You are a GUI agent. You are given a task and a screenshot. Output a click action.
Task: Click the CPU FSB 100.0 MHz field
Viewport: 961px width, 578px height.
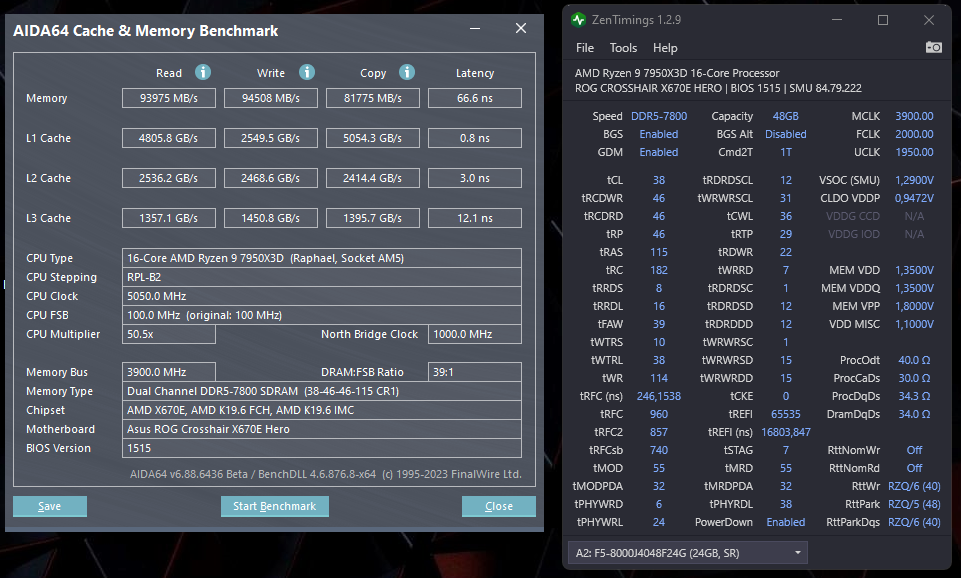point(322,315)
